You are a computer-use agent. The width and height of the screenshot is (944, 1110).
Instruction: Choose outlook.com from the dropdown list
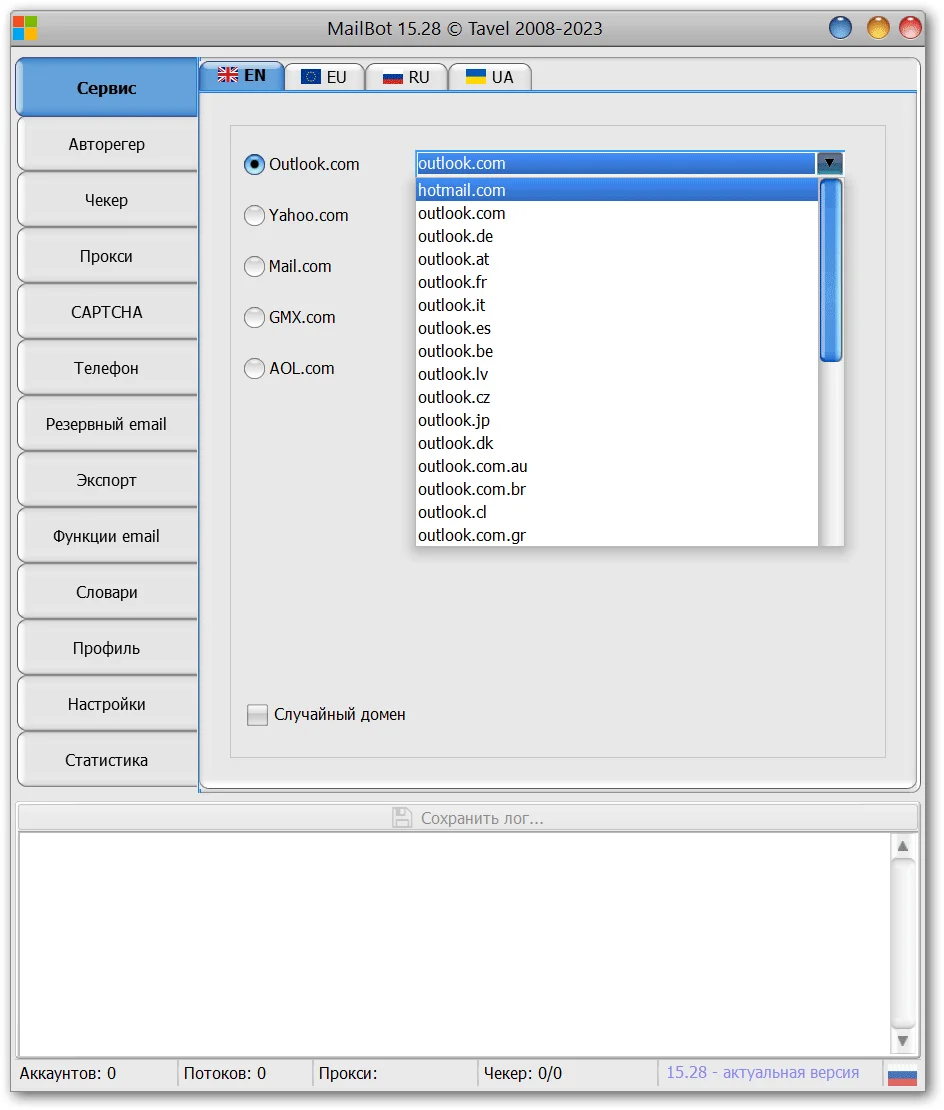(617, 213)
